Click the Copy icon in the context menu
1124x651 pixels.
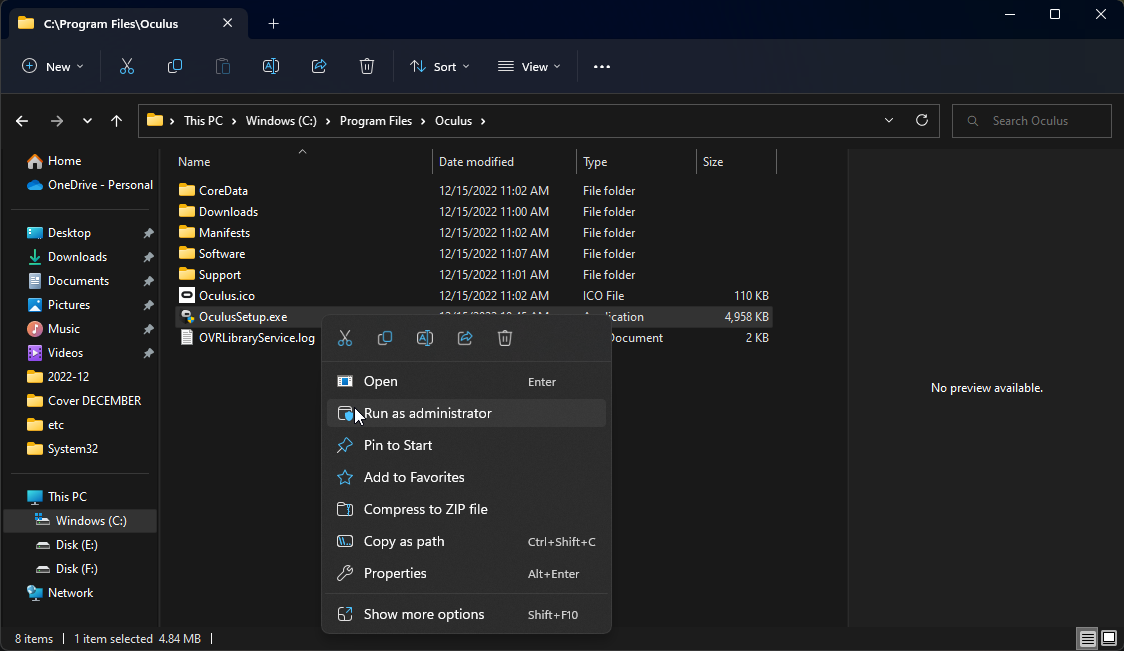(385, 338)
